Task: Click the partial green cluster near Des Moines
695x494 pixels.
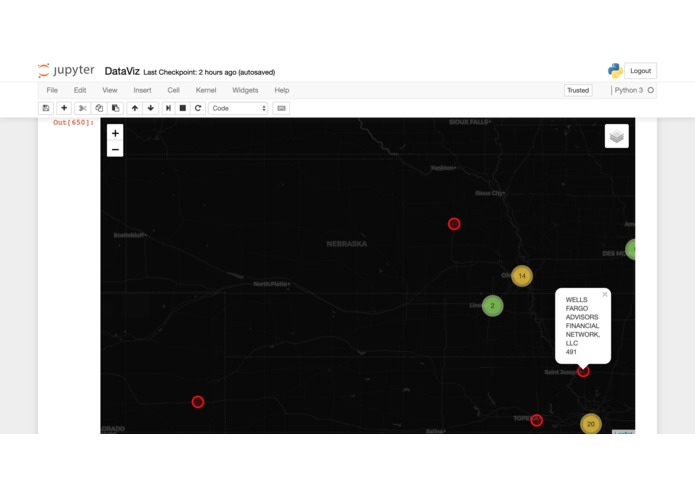Action: 631,249
